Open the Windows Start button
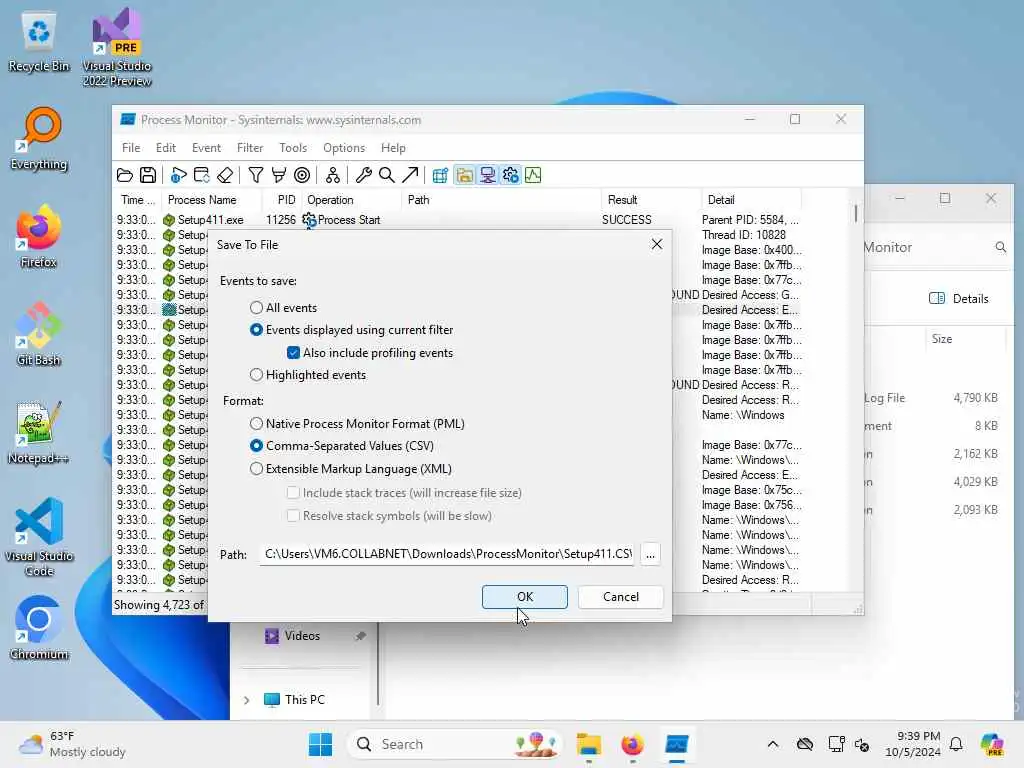1024x768 pixels. click(321, 744)
